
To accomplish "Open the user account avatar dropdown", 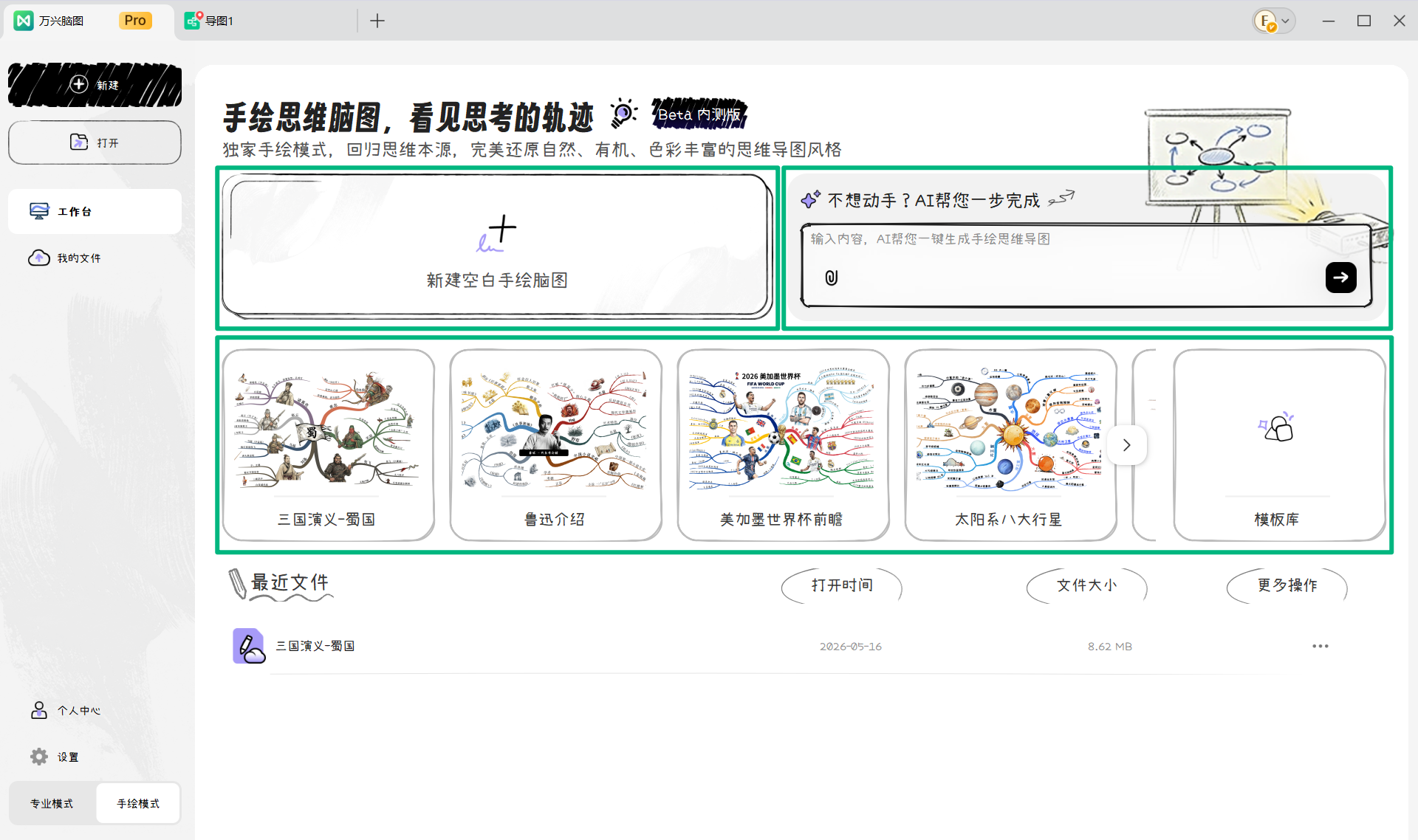I will coord(1274,21).
